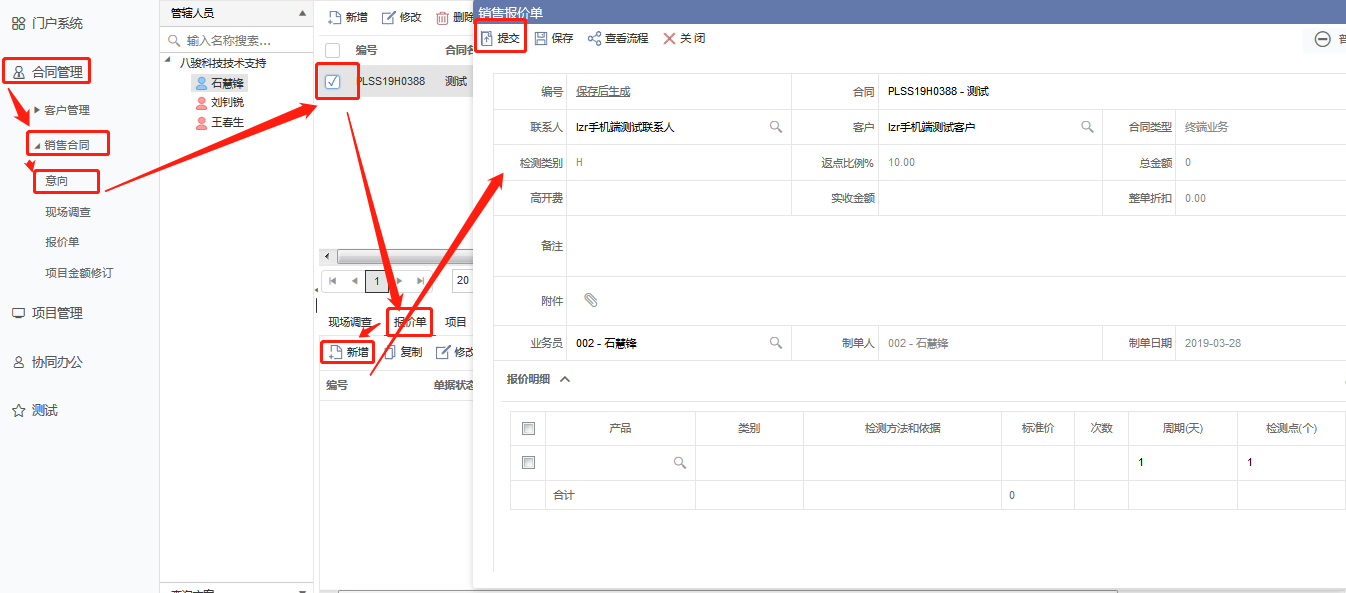Click the 关闭 button in dialog toolbar
1346x593 pixels.
point(684,39)
